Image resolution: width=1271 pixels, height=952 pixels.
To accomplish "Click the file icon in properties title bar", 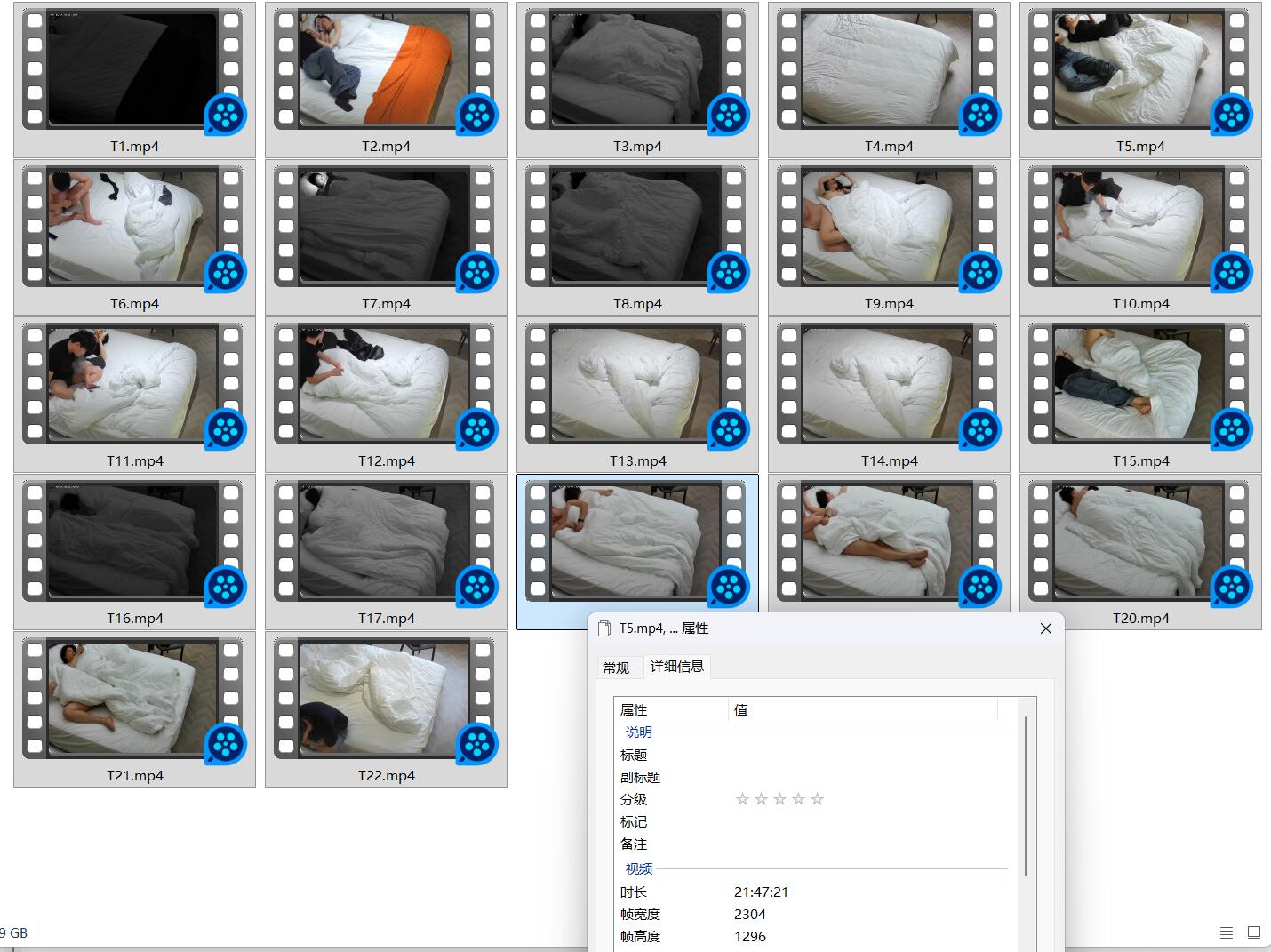I will 605,628.
